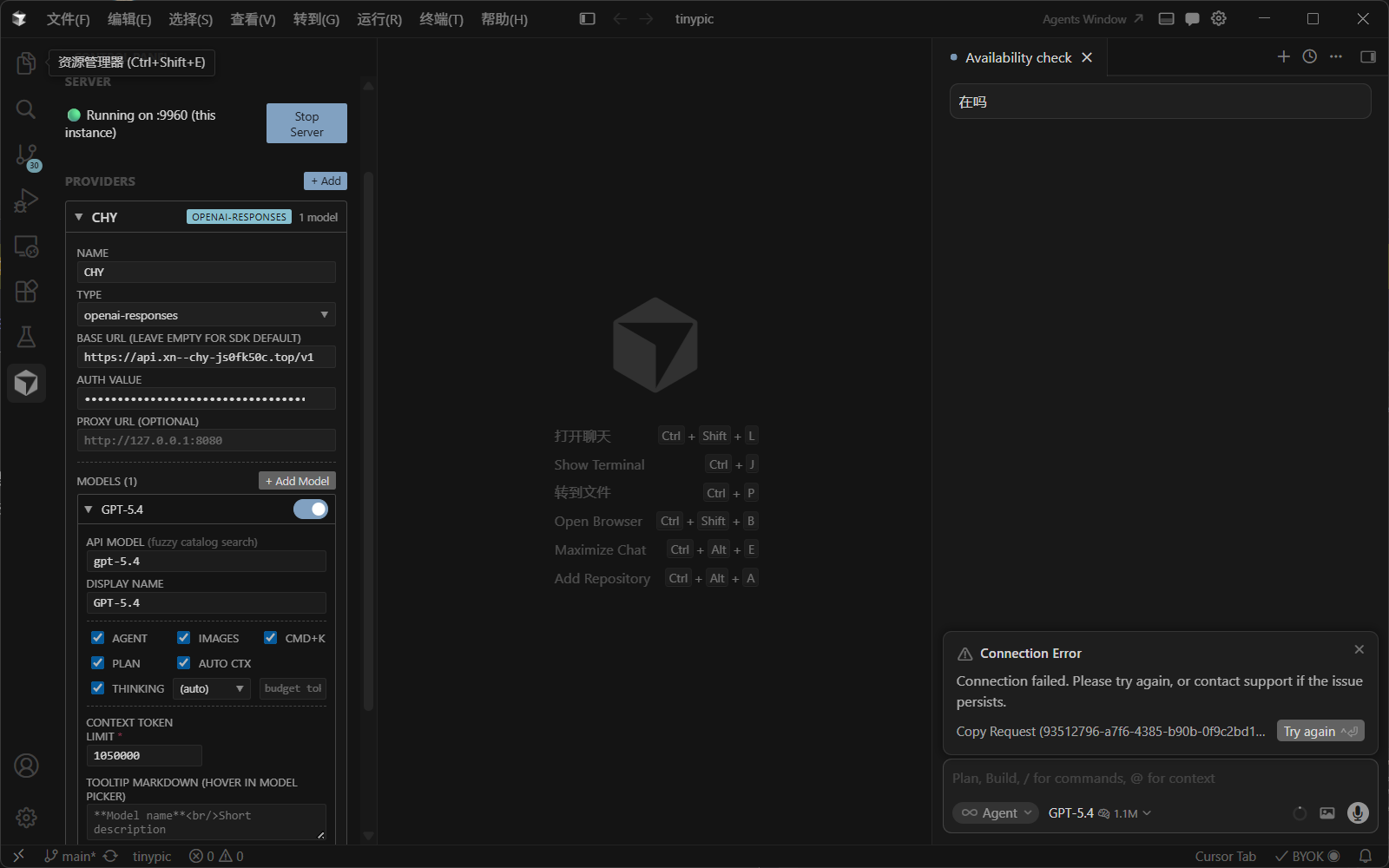Click the Stop Server button
Screen dimensions: 1389x868
click(306, 124)
